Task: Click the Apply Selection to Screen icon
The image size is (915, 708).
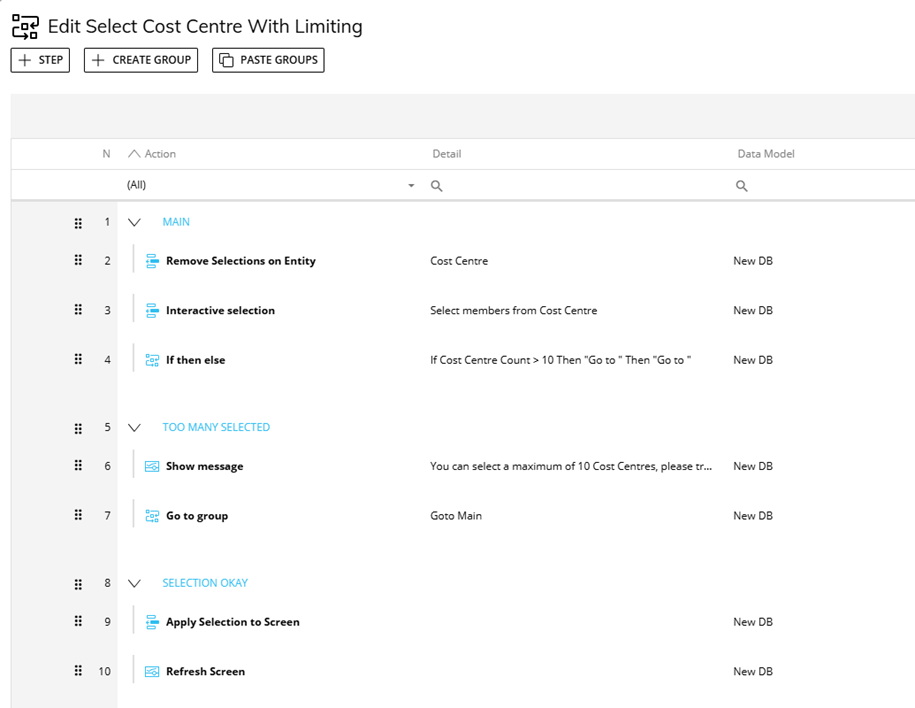Action: pyautogui.click(x=152, y=622)
